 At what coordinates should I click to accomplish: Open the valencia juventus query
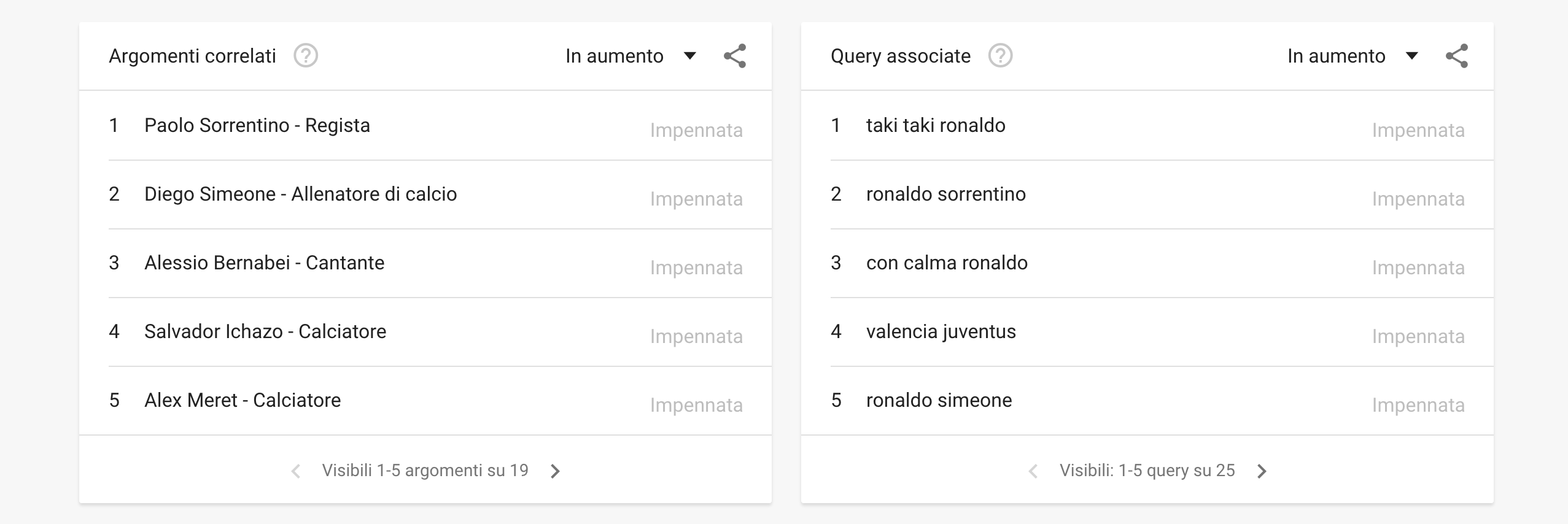click(x=941, y=331)
